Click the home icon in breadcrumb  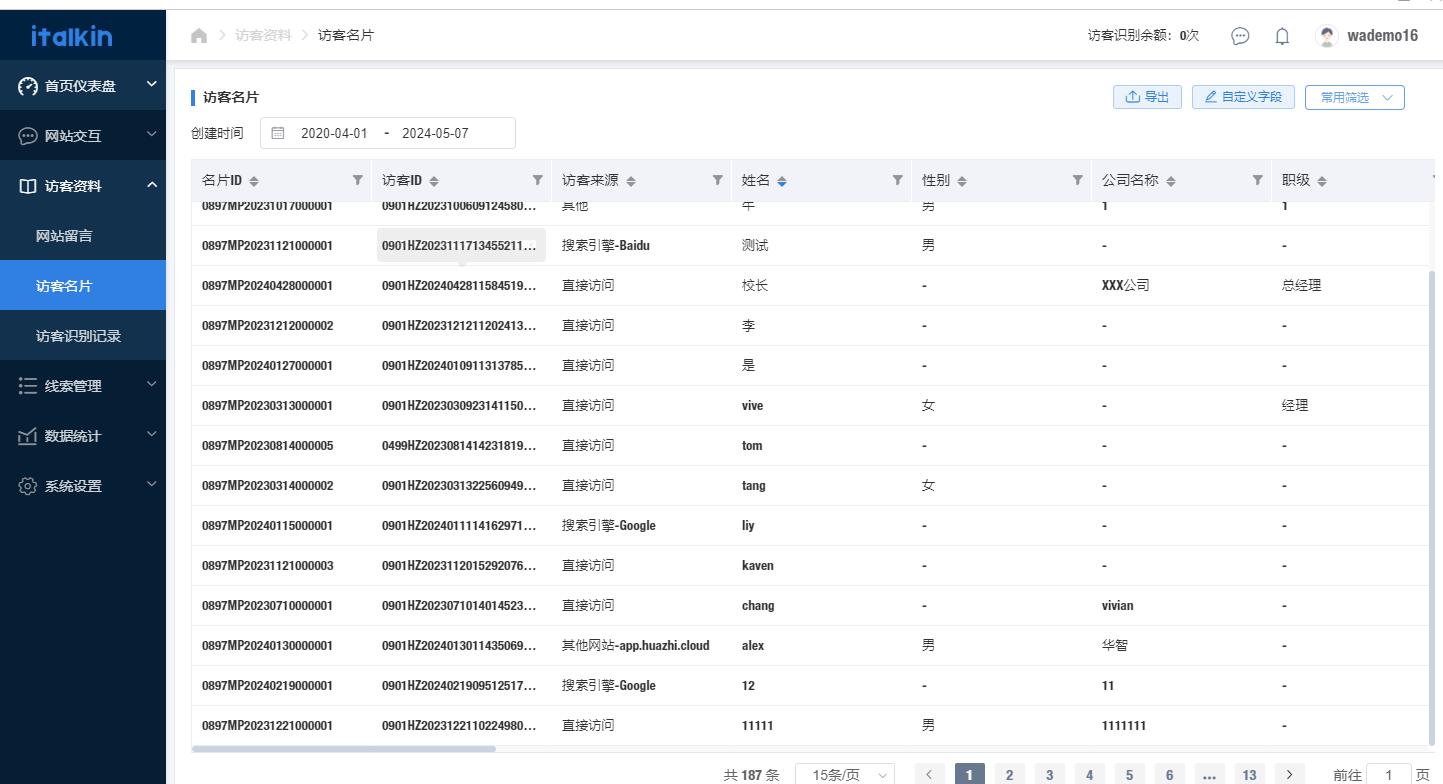[x=199, y=35]
